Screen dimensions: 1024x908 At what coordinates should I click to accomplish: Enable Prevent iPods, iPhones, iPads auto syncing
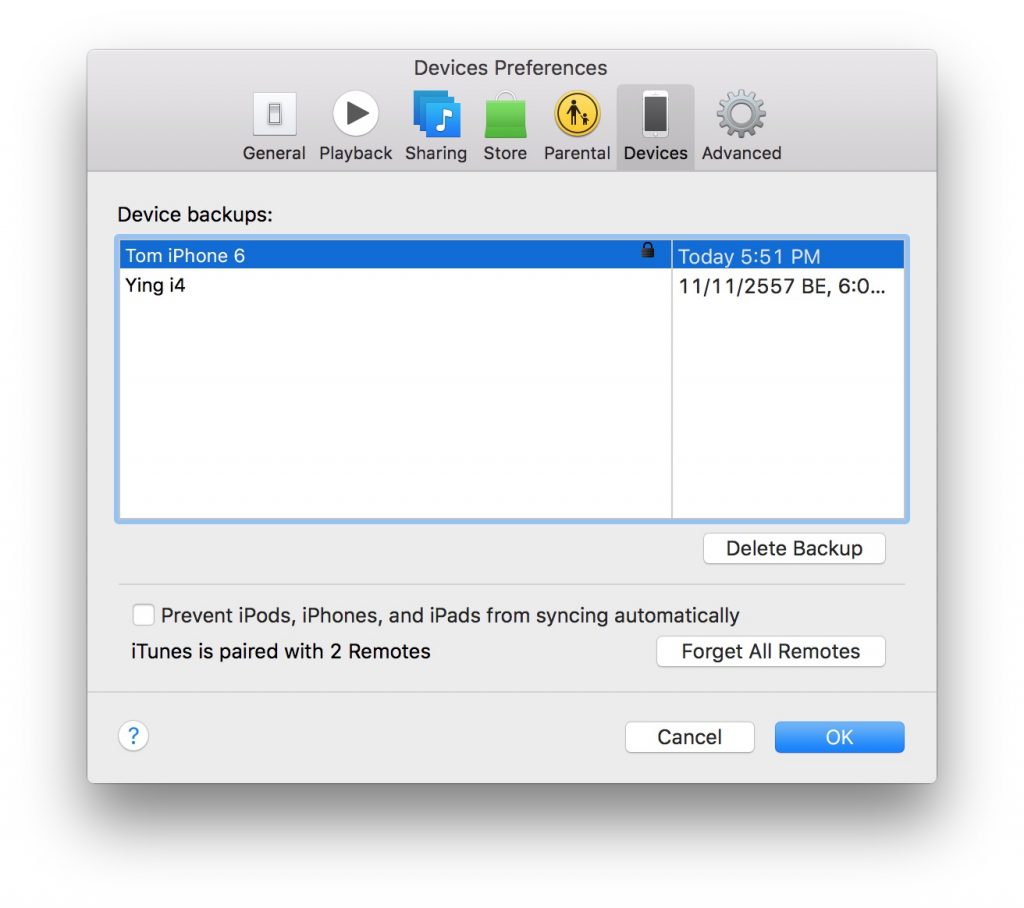[x=144, y=614]
